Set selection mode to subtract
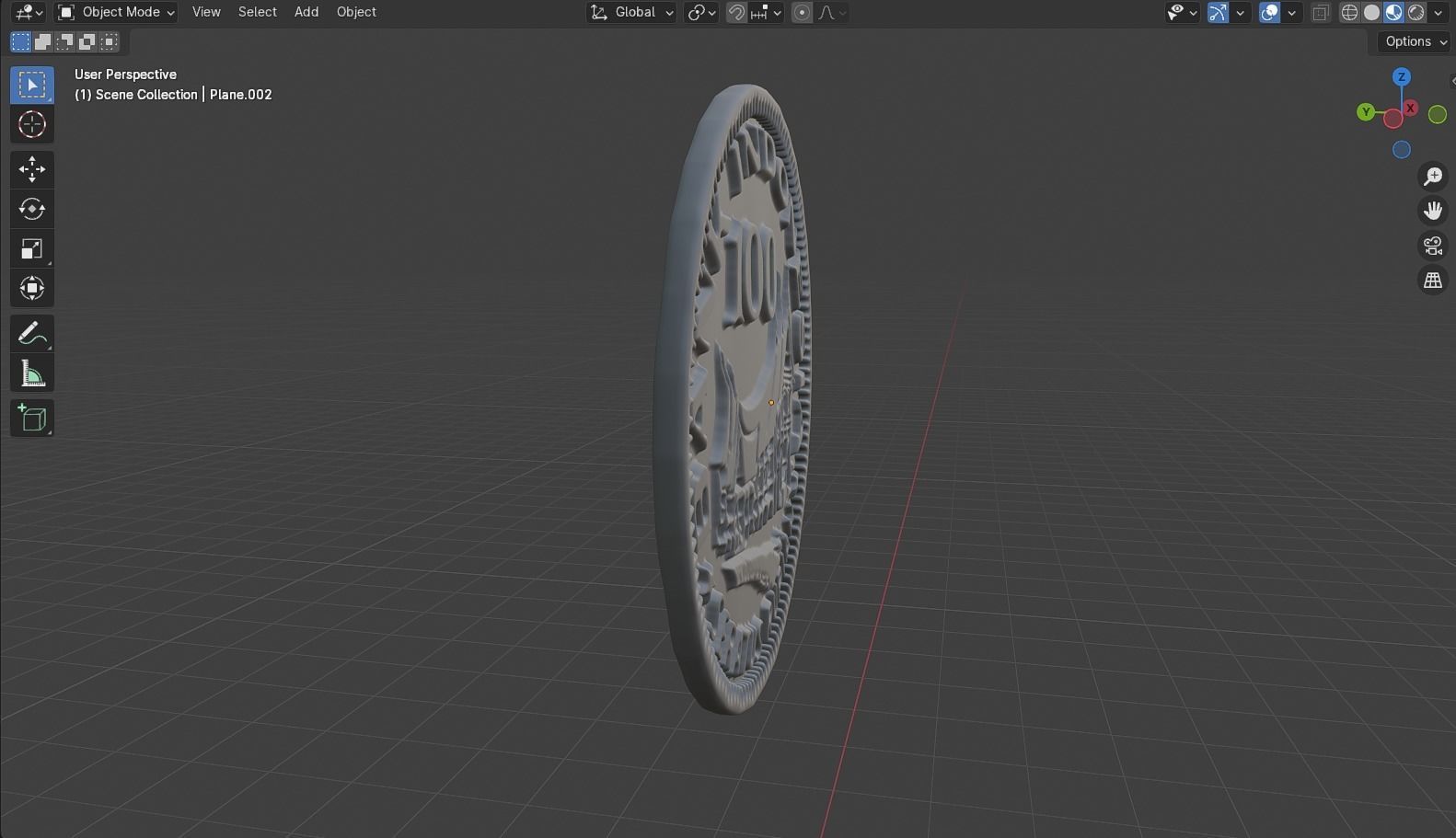This screenshot has height=838, width=1456. pos(64,41)
